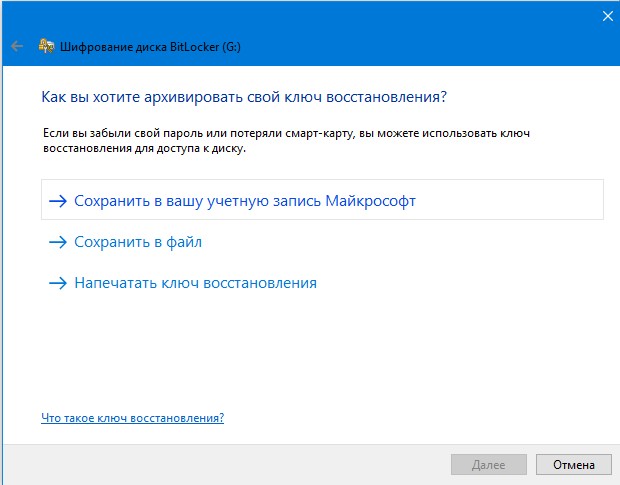Close the BitLocker wizard with the X button
The height and width of the screenshot is (485, 620).
tap(608, 15)
